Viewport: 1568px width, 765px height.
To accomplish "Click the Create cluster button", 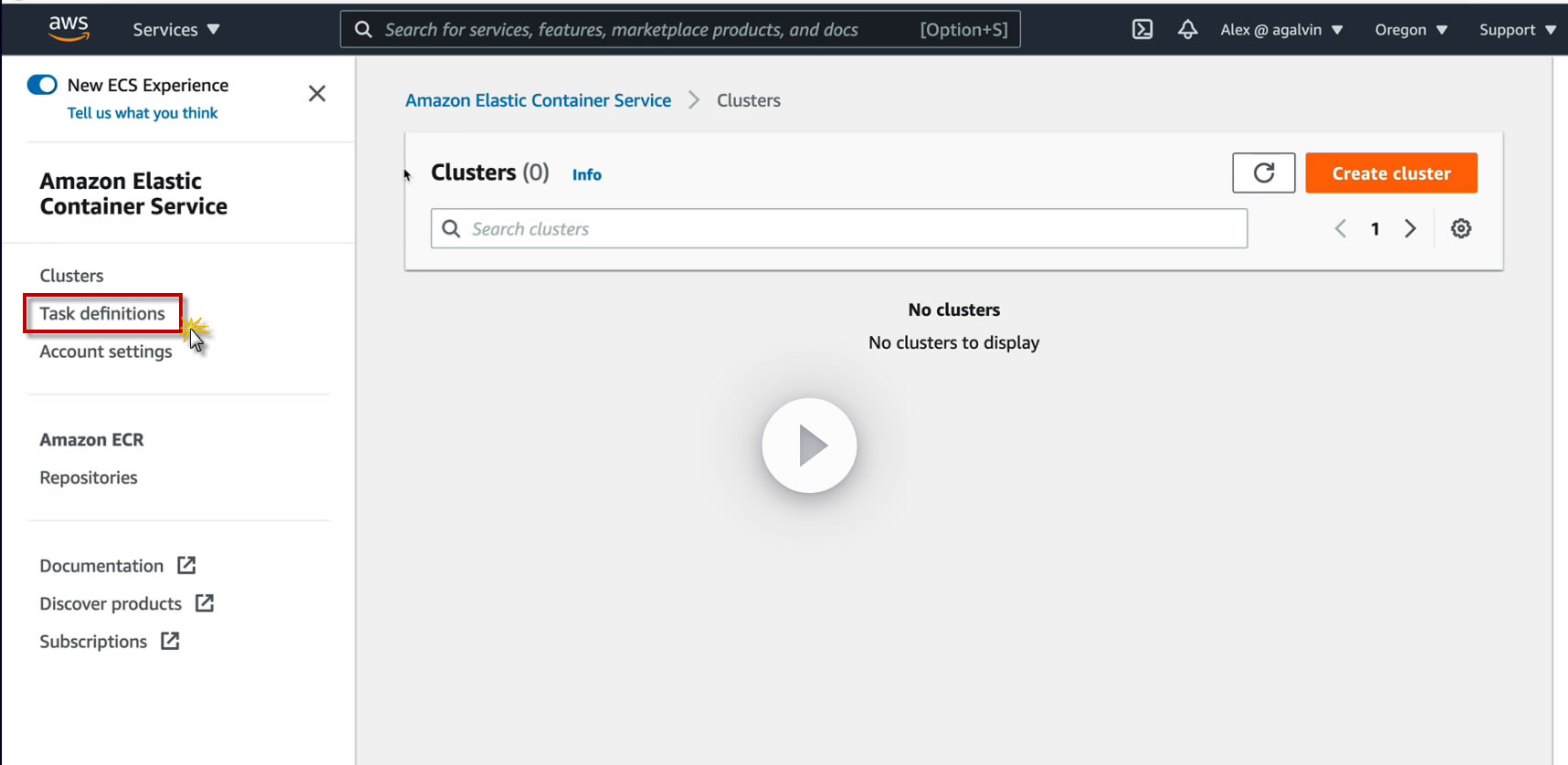I will coord(1391,173).
